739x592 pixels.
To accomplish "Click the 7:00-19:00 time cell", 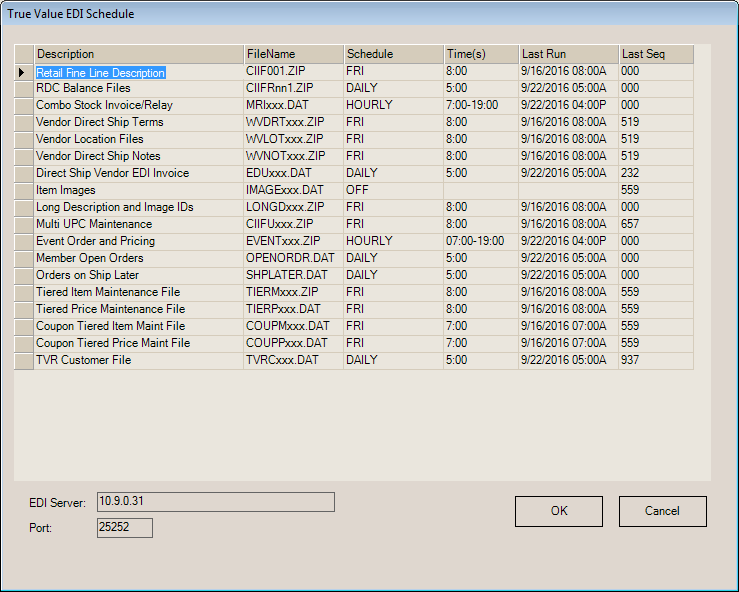I will (481, 106).
